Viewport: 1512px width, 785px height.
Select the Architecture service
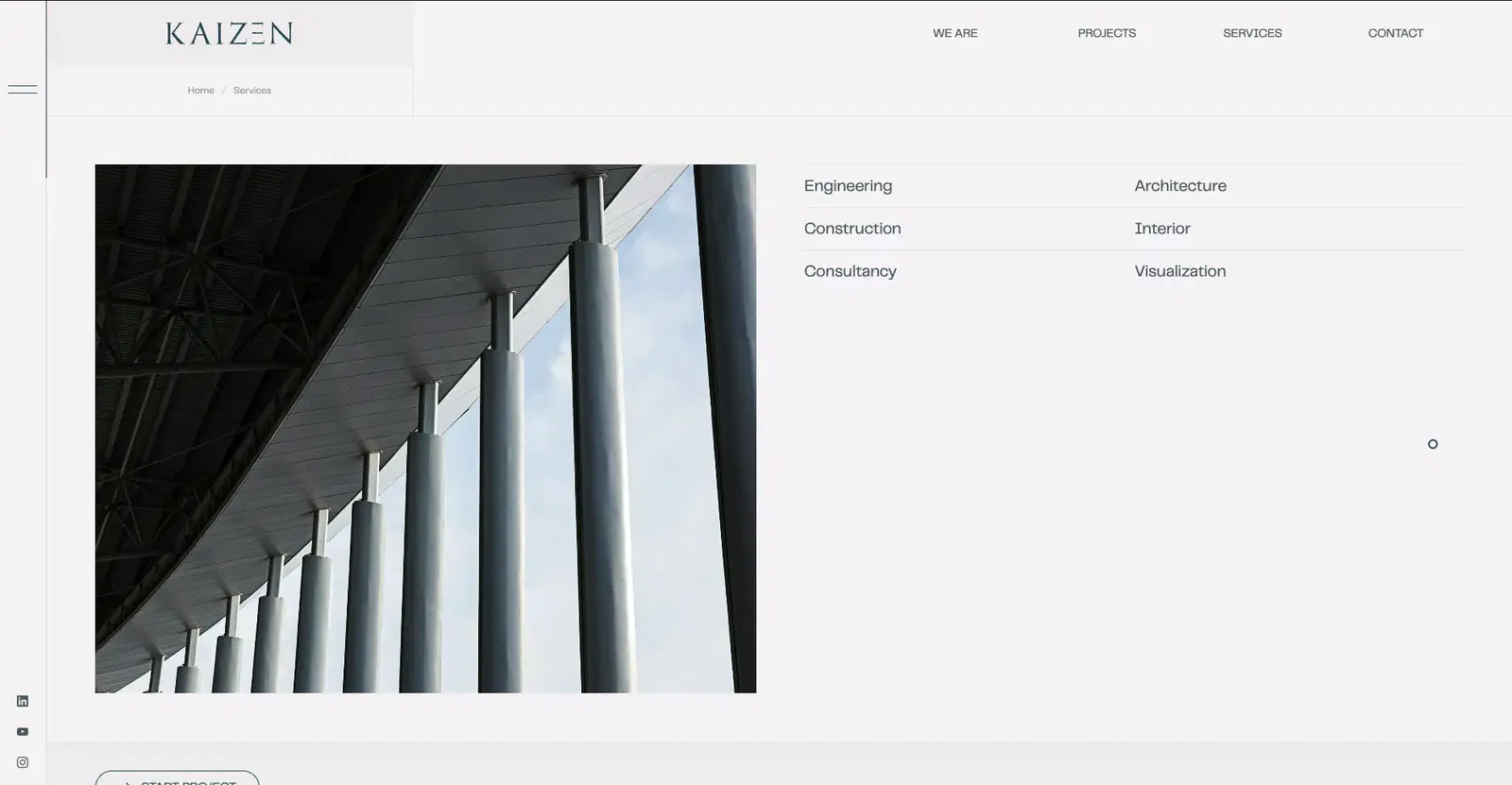coord(1180,186)
